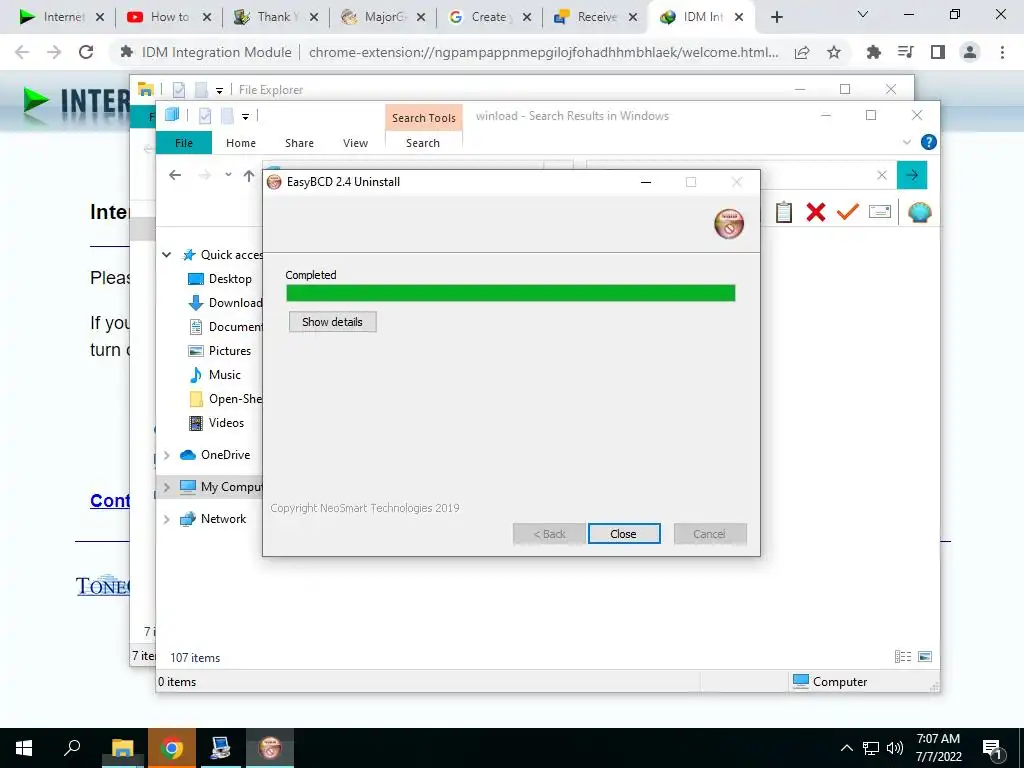Minimize the EasyBCD Uninstall dialog

646,182
